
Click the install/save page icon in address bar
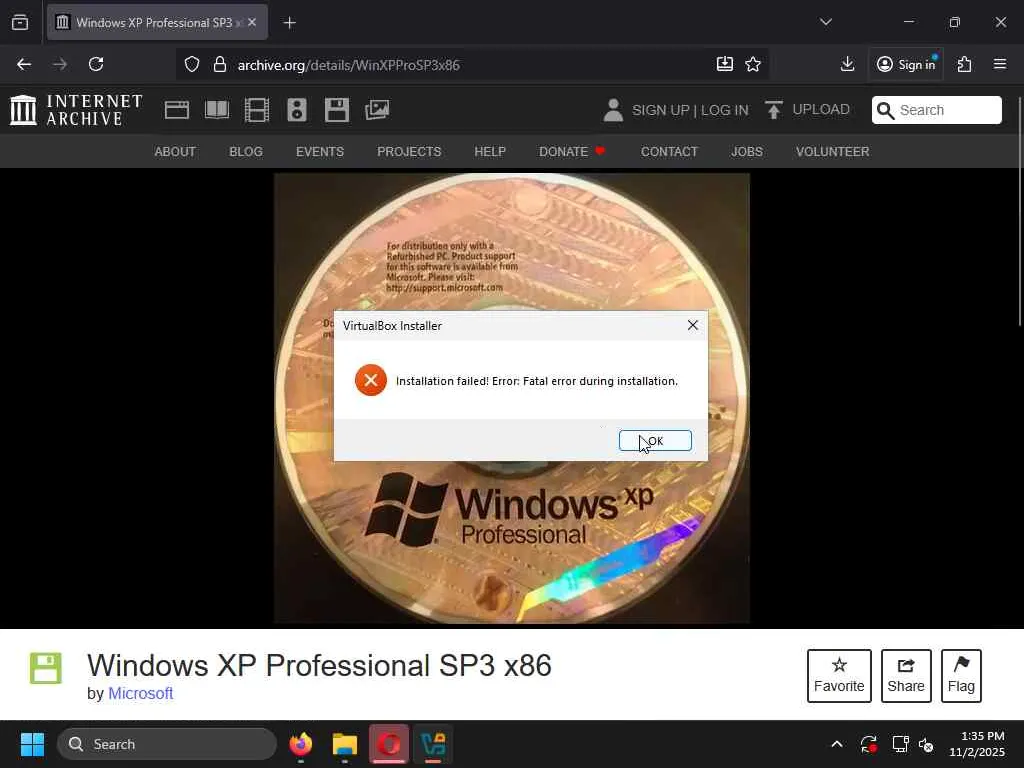pos(725,64)
